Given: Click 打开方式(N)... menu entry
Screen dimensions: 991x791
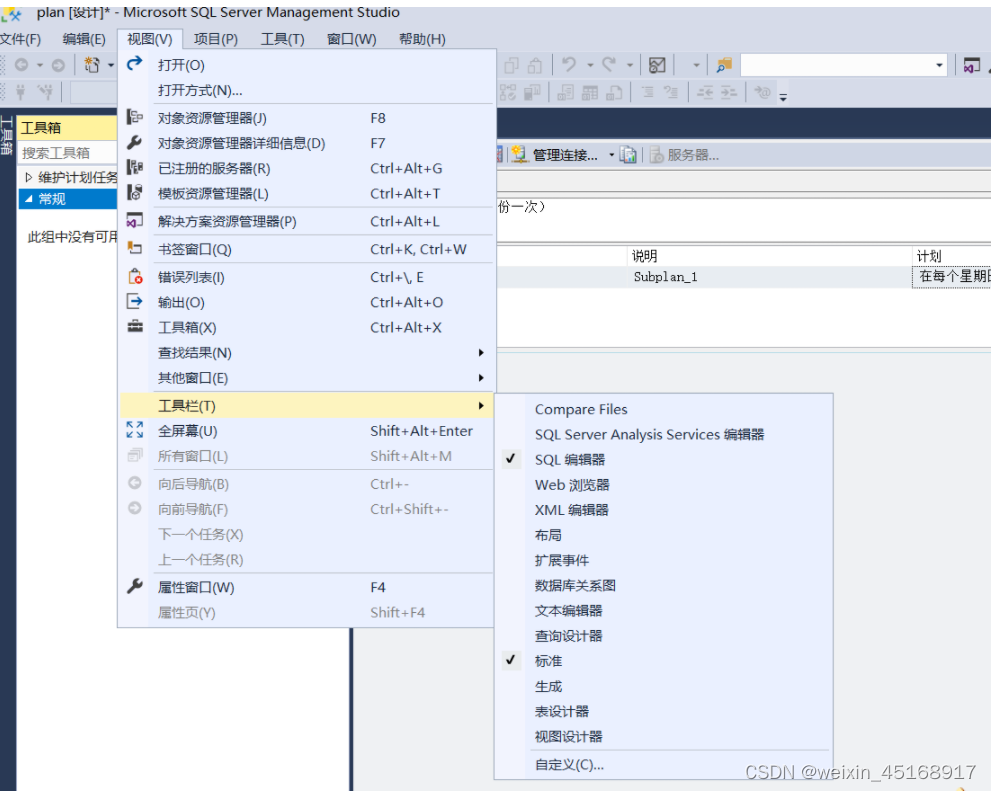Looking at the screenshot, I should 200,90.
